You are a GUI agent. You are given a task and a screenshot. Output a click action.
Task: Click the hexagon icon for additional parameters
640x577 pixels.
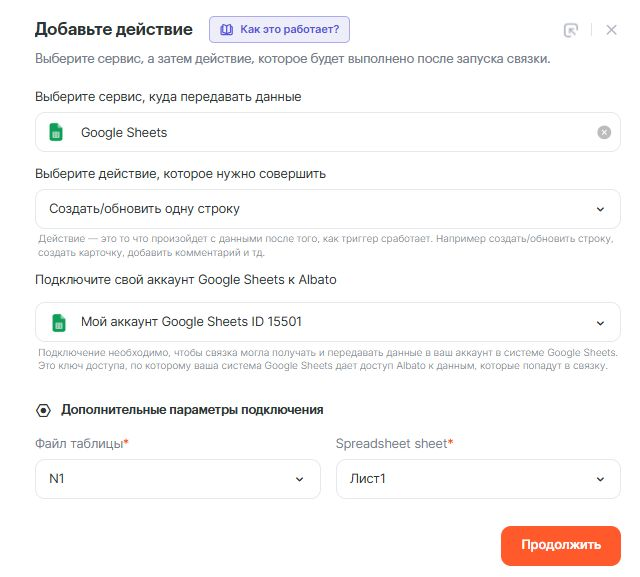[x=43, y=410]
